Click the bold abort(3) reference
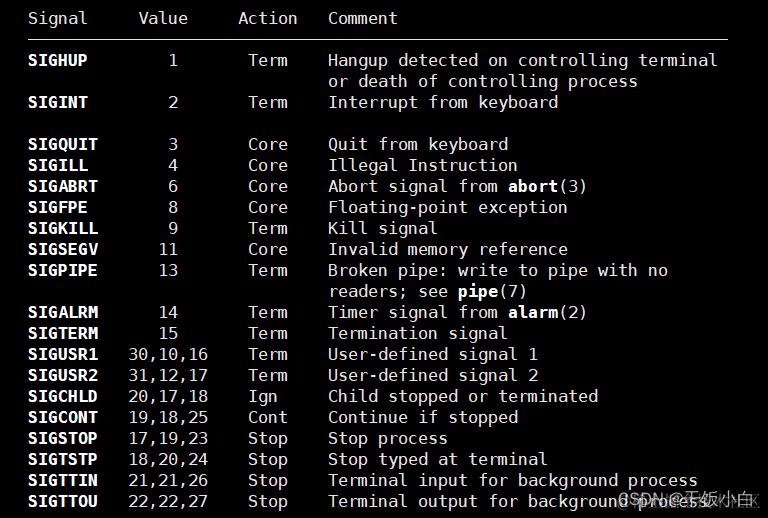The width and height of the screenshot is (768, 518). pos(547,187)
